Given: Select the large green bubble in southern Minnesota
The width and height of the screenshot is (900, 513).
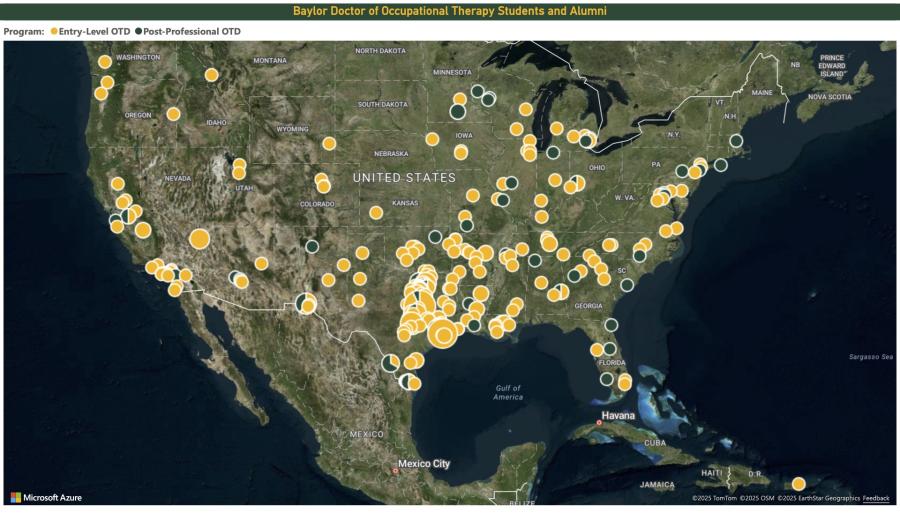Looking at the screenshot, I should coord(457,111).
